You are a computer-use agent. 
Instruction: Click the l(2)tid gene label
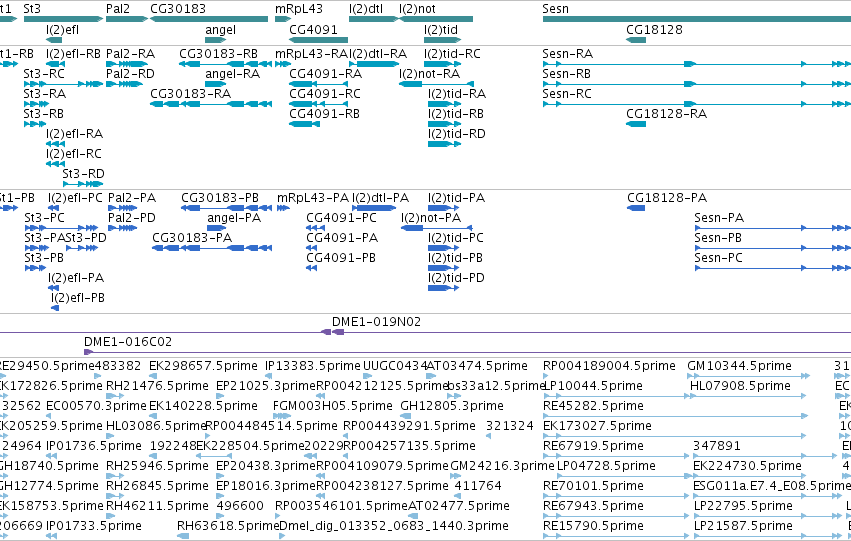pyautogui.click(x=441, y=29)
